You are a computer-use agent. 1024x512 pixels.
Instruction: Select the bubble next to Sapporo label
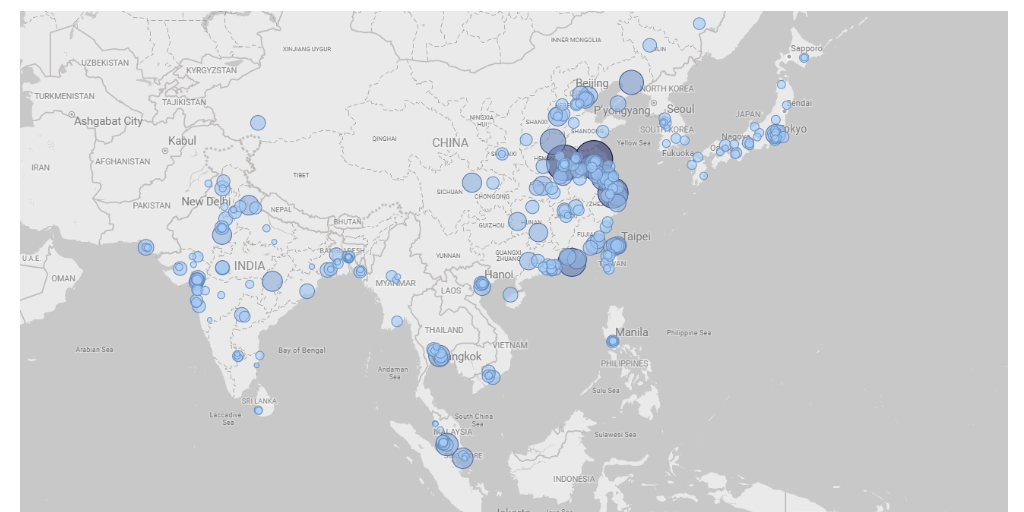click(x=804, y=58)
